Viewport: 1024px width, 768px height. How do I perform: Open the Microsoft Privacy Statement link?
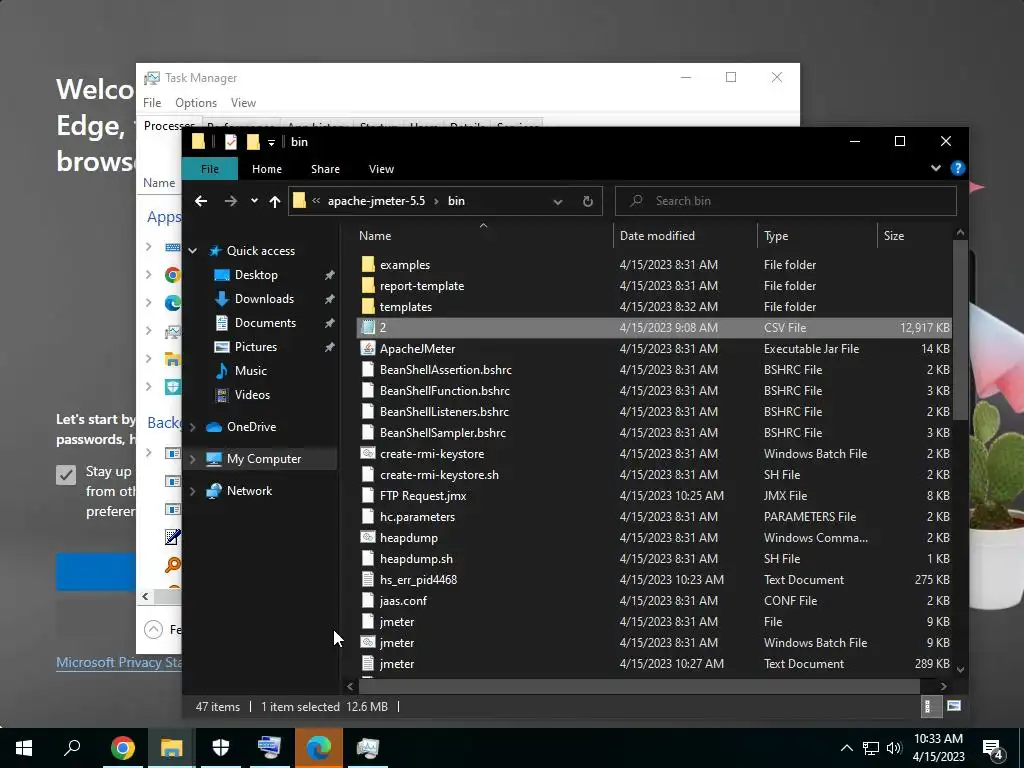(x=119, y=663)
